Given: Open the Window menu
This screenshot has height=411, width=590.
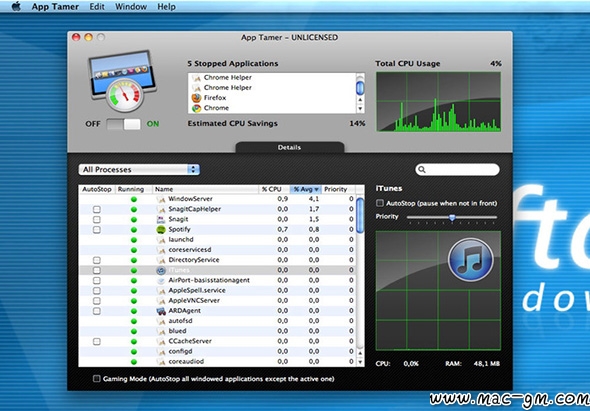Looking at the screenshot, I should [x=131, y=6].
